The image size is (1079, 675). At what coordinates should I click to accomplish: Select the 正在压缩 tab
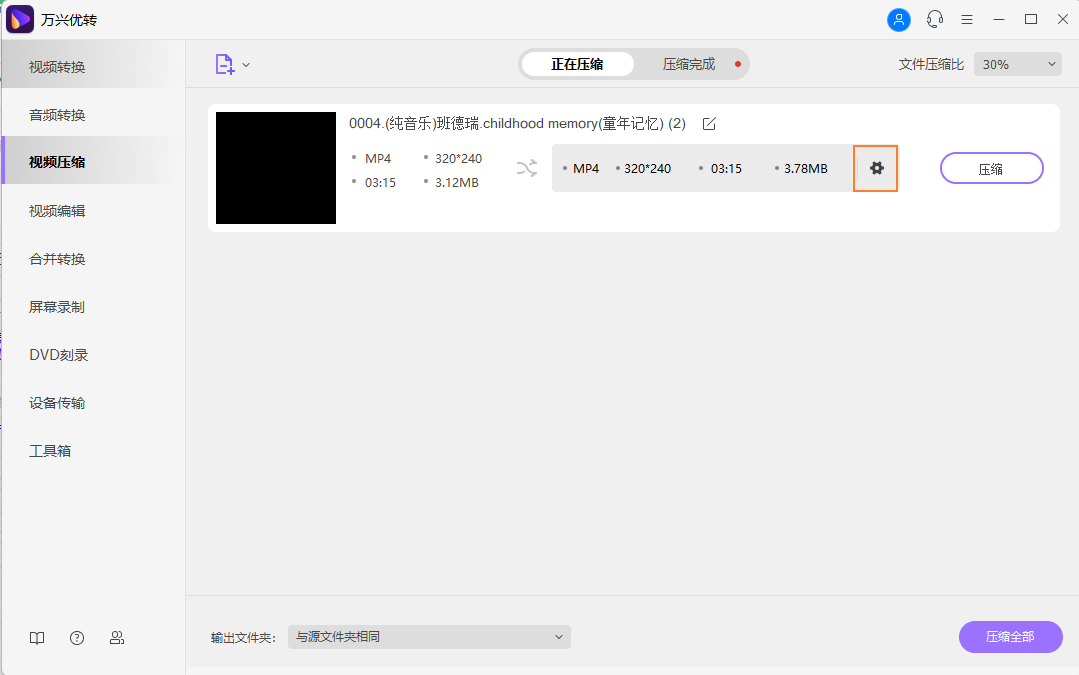(576, 63)
